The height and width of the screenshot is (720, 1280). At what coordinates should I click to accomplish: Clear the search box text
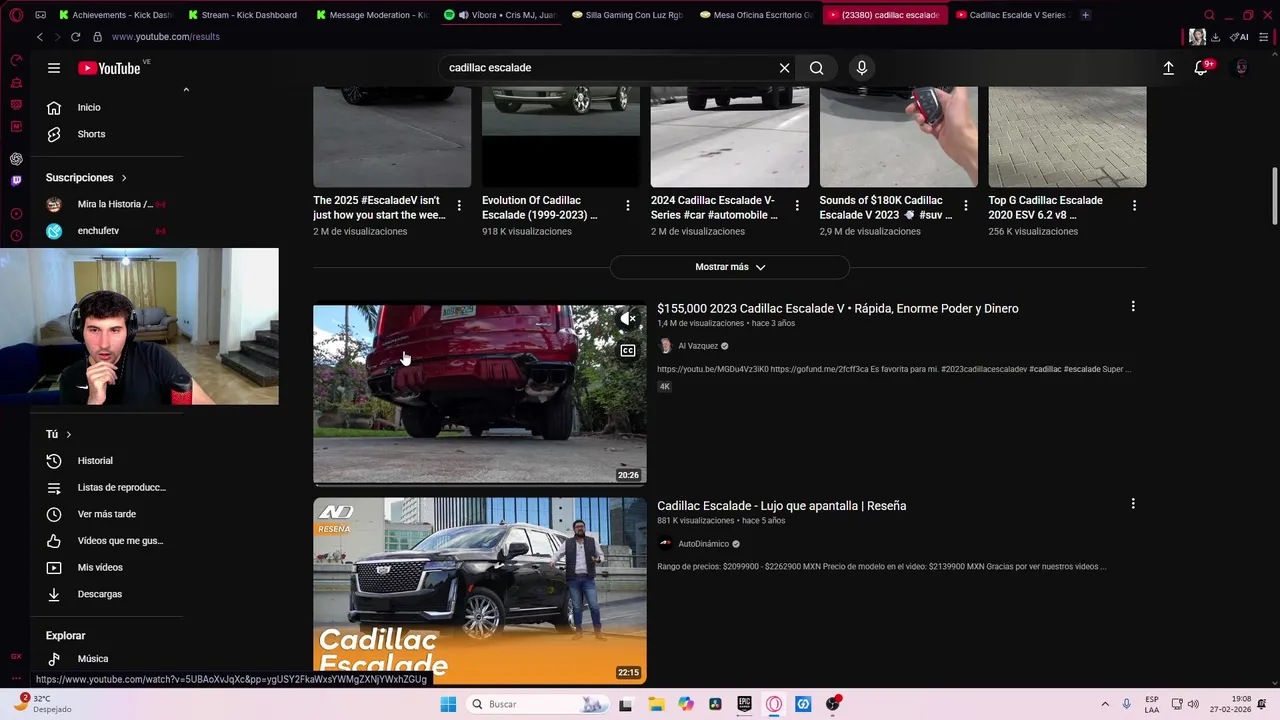click(784, 68)
